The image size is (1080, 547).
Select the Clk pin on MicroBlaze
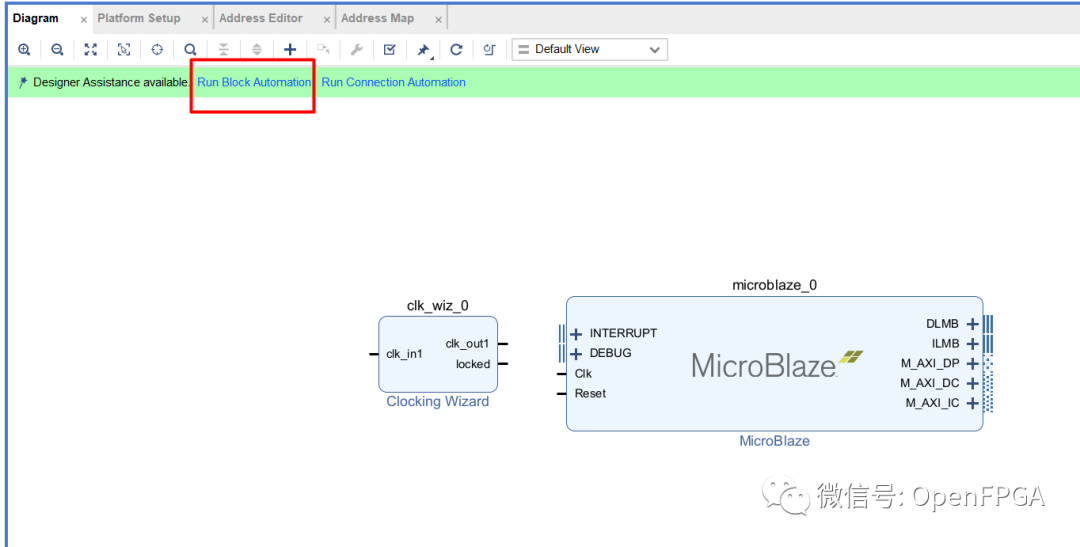(x=583, y=373)
